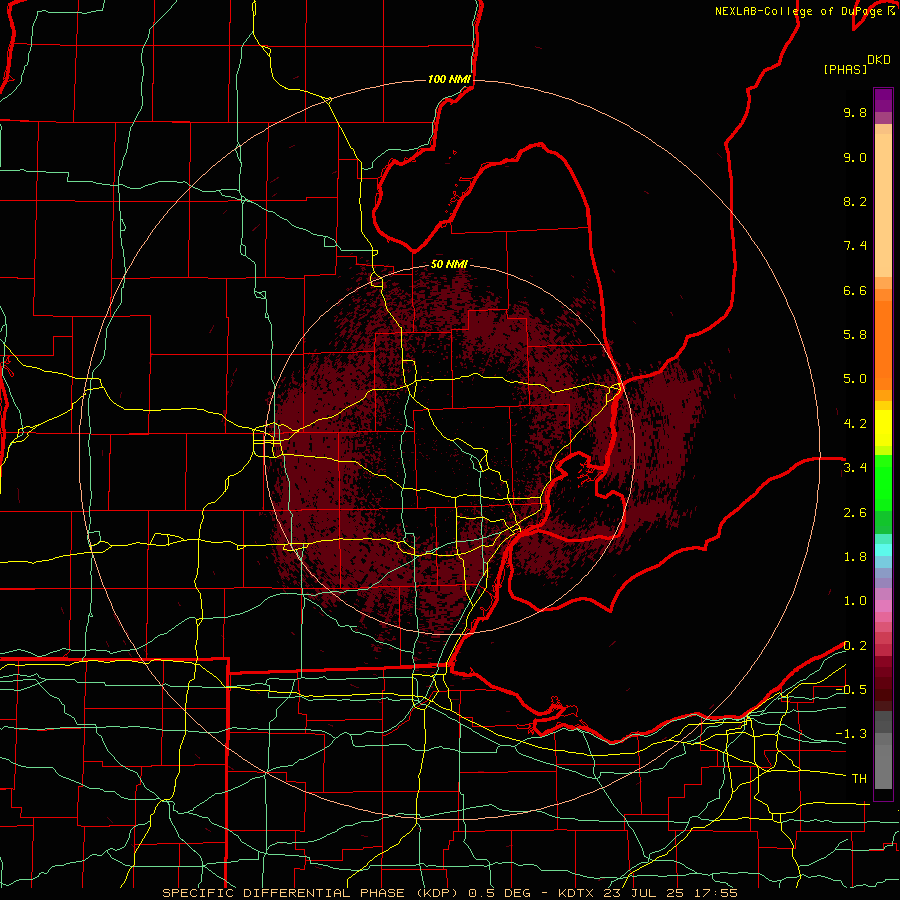Click the 100 NMI range ring label
The width and height of the screenshot is (900, 900).
click(449, 79)
